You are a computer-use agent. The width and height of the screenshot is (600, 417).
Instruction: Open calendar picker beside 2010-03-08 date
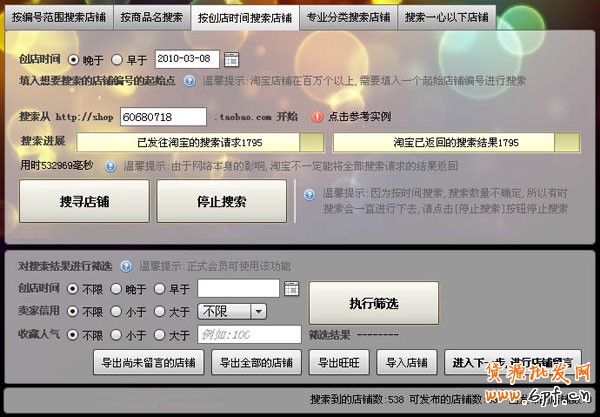click(x=231, y=59)
